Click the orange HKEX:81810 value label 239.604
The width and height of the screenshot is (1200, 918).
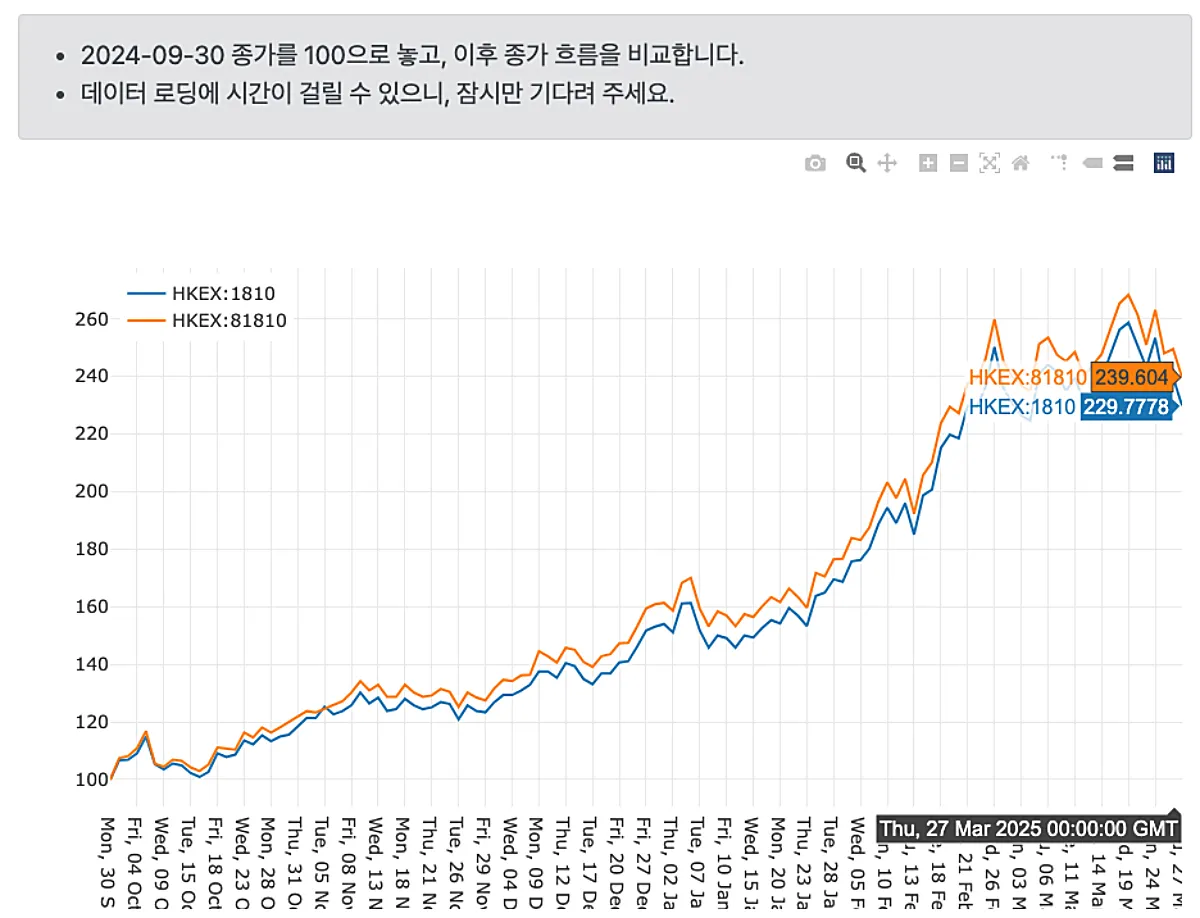[x=1133, y=377]
